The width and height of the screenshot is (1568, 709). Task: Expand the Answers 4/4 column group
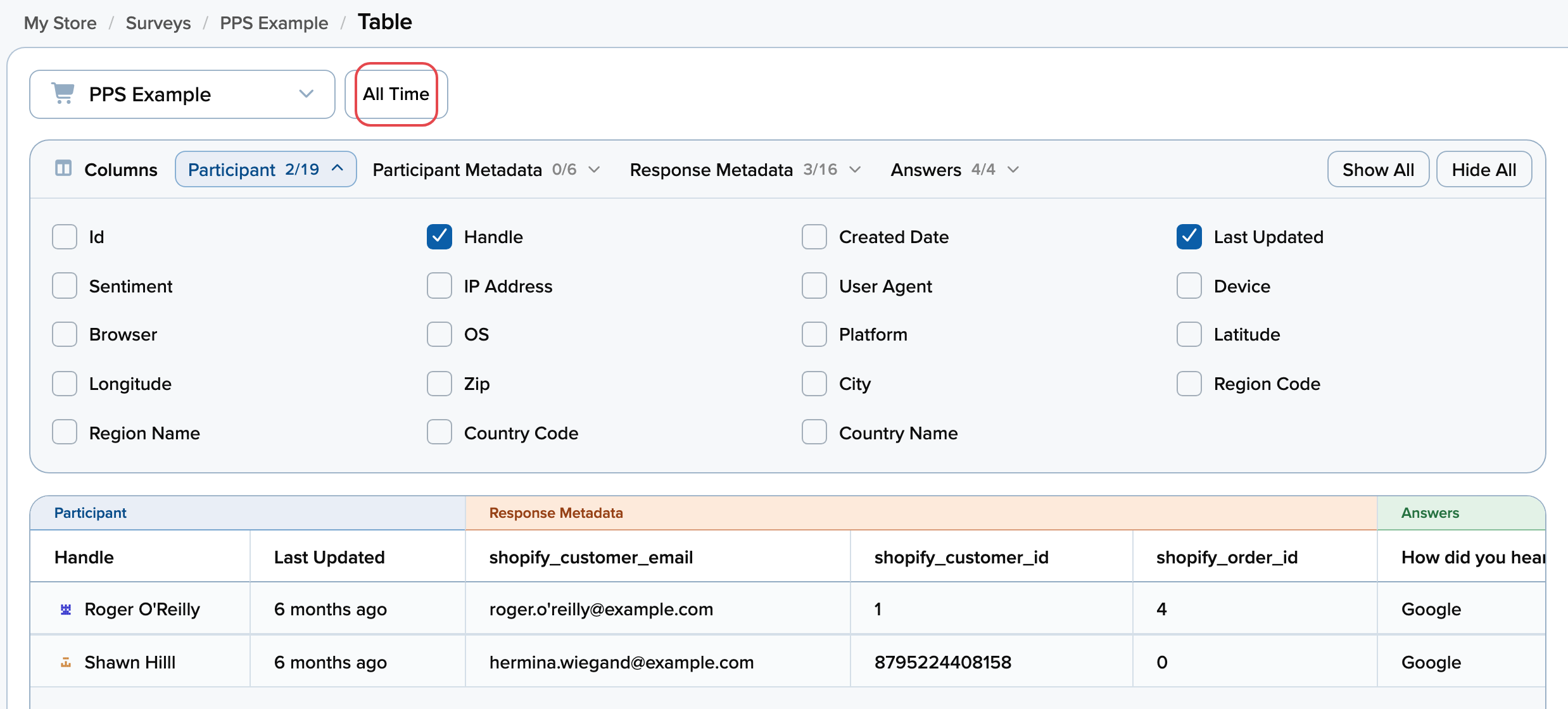click(955, 170)
